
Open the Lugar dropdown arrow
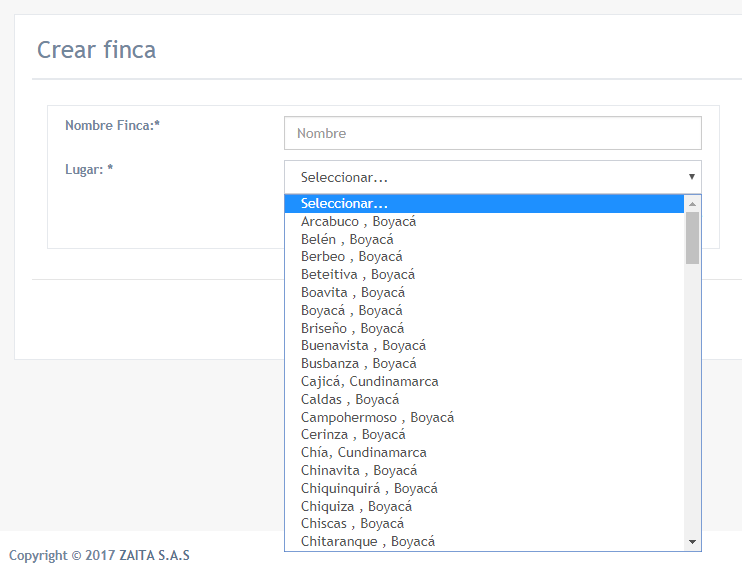[x=691, y=177]
